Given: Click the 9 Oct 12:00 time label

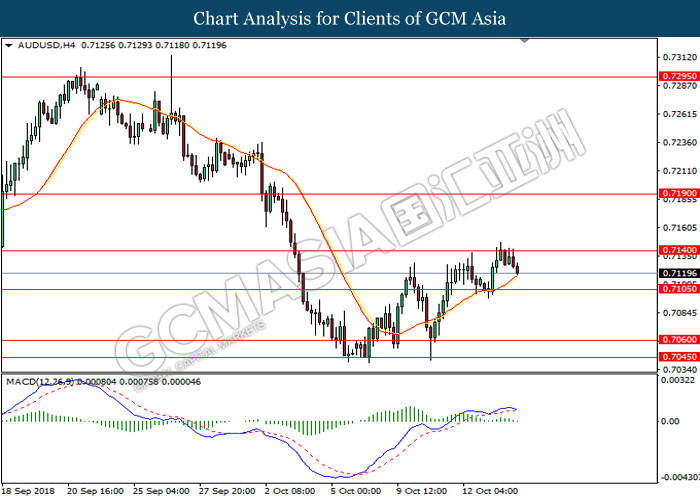Looking at the screenshot, I should (x=421, y=491).
